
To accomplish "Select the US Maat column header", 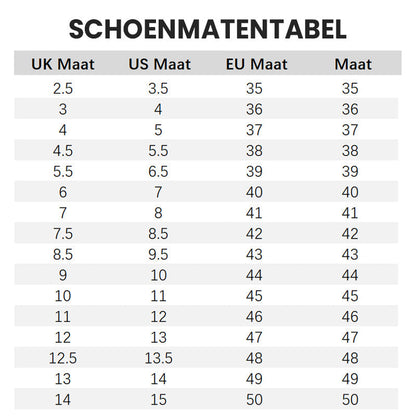I will [x=160, y=64].
